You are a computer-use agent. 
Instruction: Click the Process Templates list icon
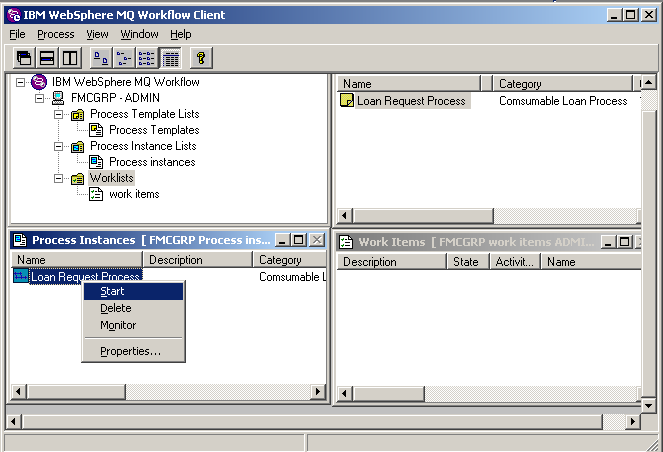coord(96,130)
